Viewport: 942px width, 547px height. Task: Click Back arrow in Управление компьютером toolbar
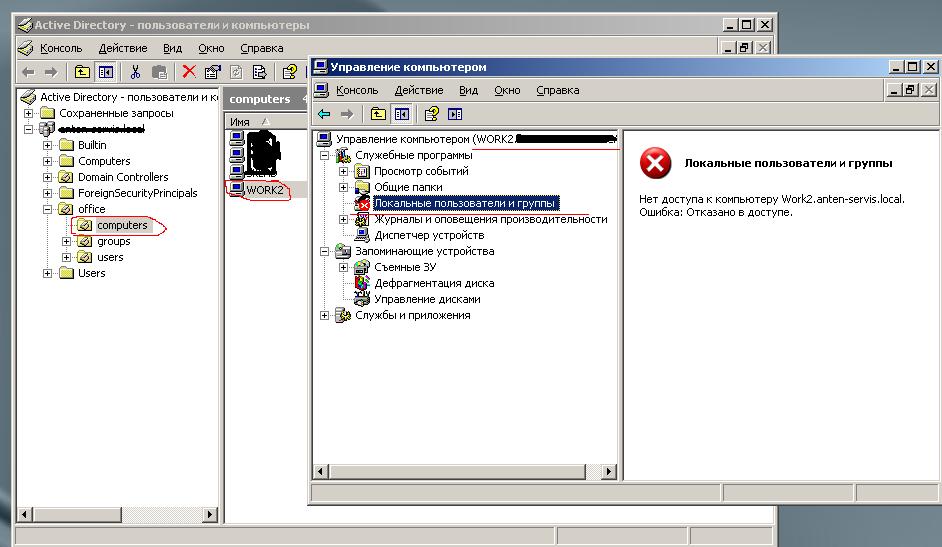(x=324, y=114)
